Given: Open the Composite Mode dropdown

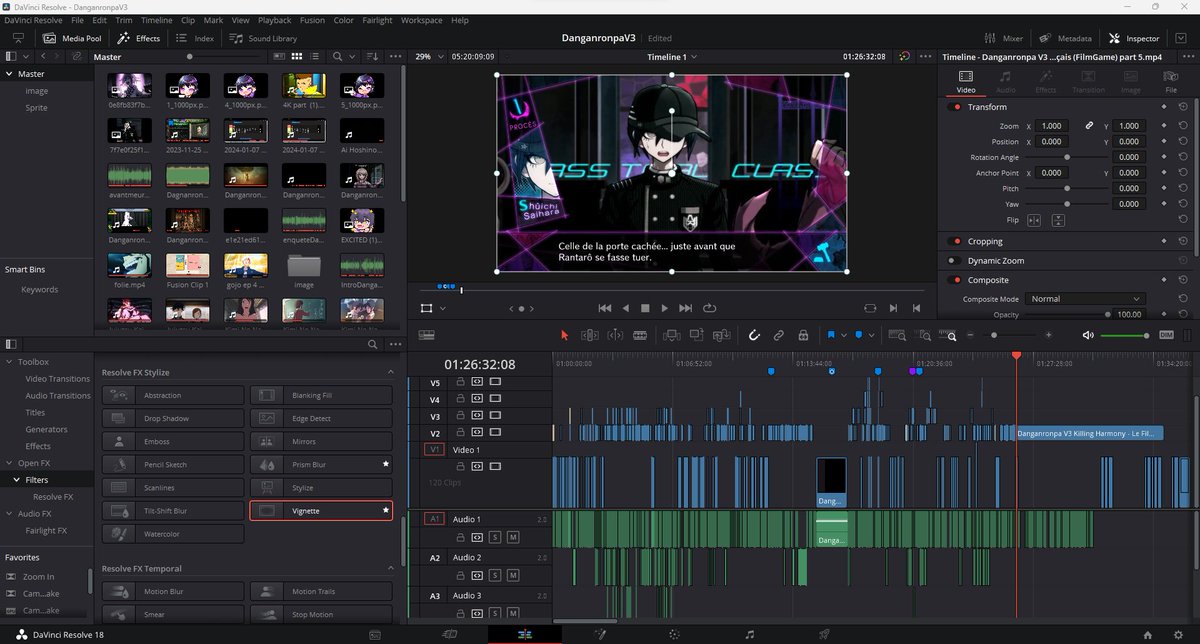Looking at the screenshot, I should 1086,299.
